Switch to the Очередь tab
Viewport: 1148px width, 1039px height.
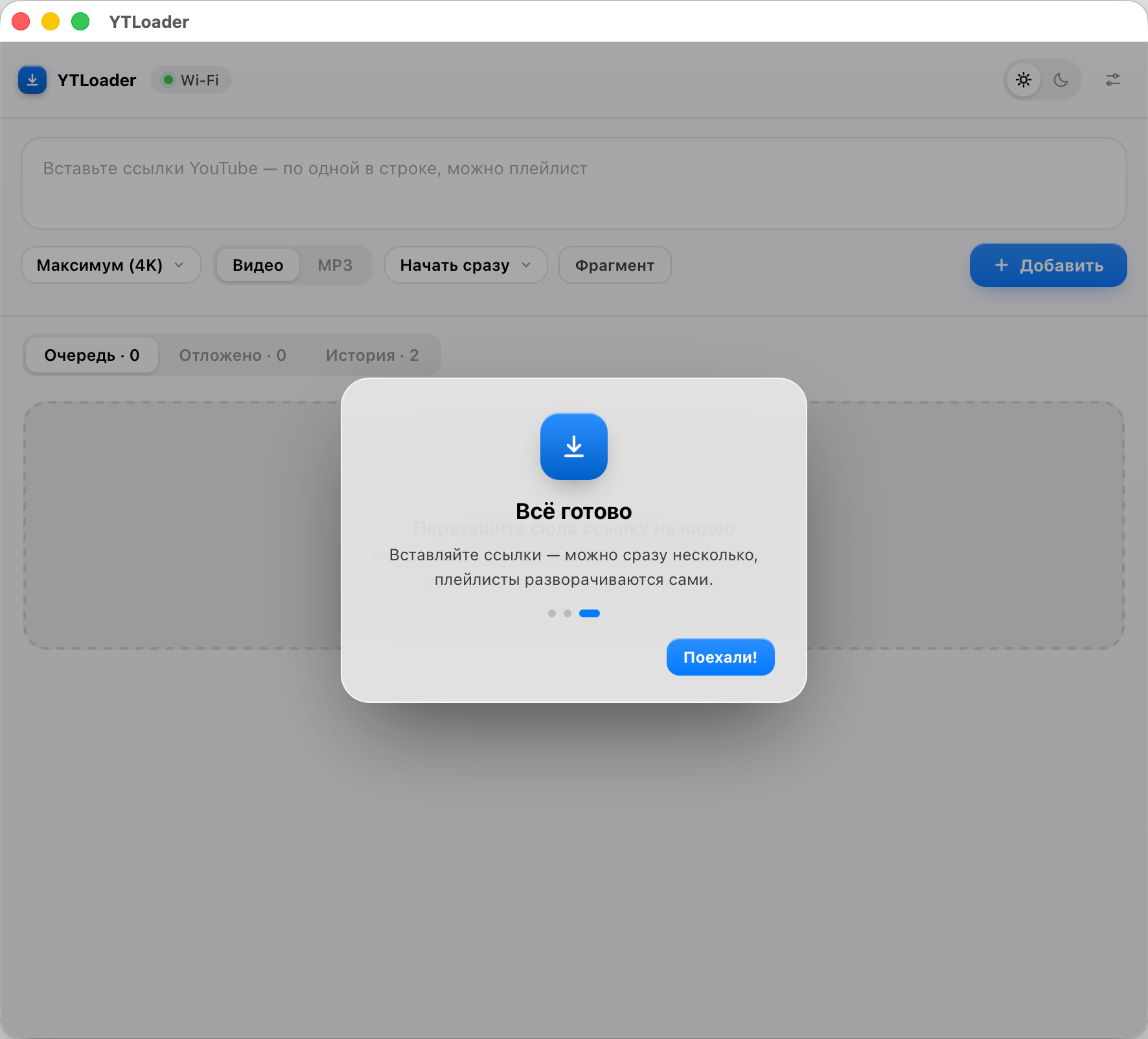92,356
